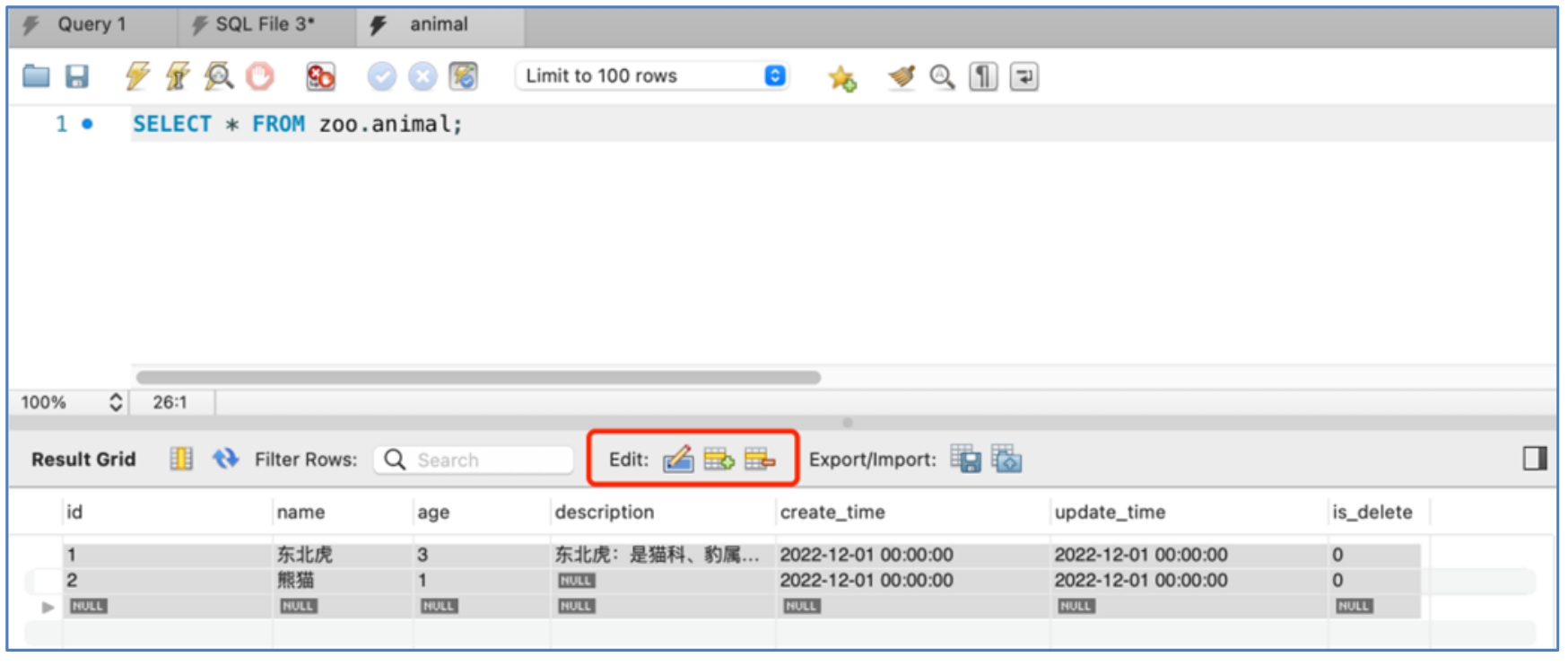The image size is (1568, 666).
Task: Select the id cell with value 2
Action: click(x=167, y=581)
